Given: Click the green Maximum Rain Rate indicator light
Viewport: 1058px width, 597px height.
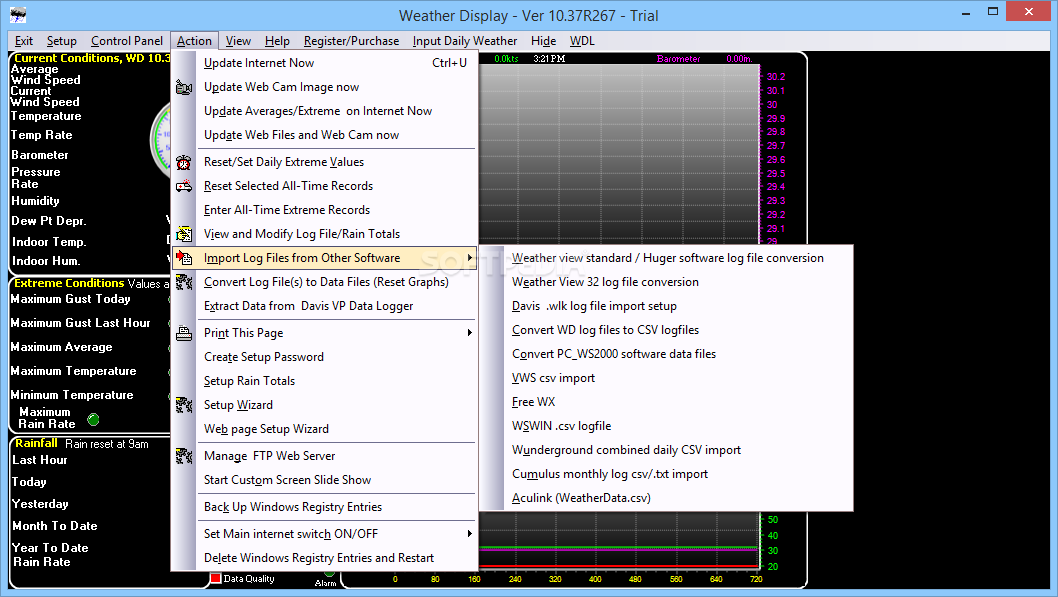Looking at the screenshot, I should (93, 420).
